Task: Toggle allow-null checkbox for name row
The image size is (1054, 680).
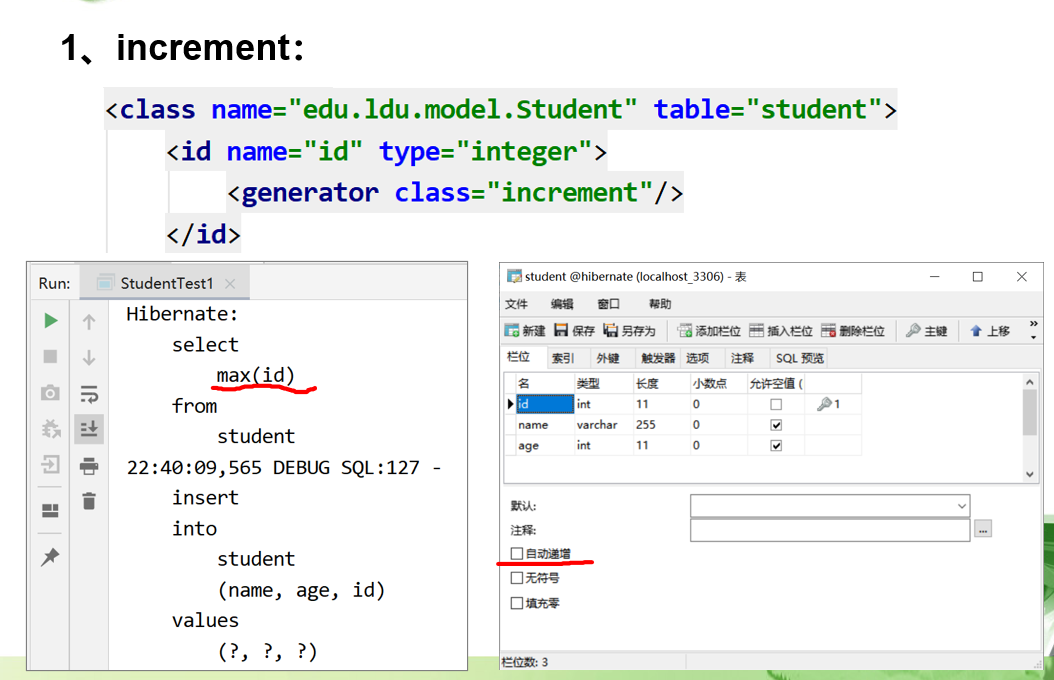Action: click(x=776, y=425)
